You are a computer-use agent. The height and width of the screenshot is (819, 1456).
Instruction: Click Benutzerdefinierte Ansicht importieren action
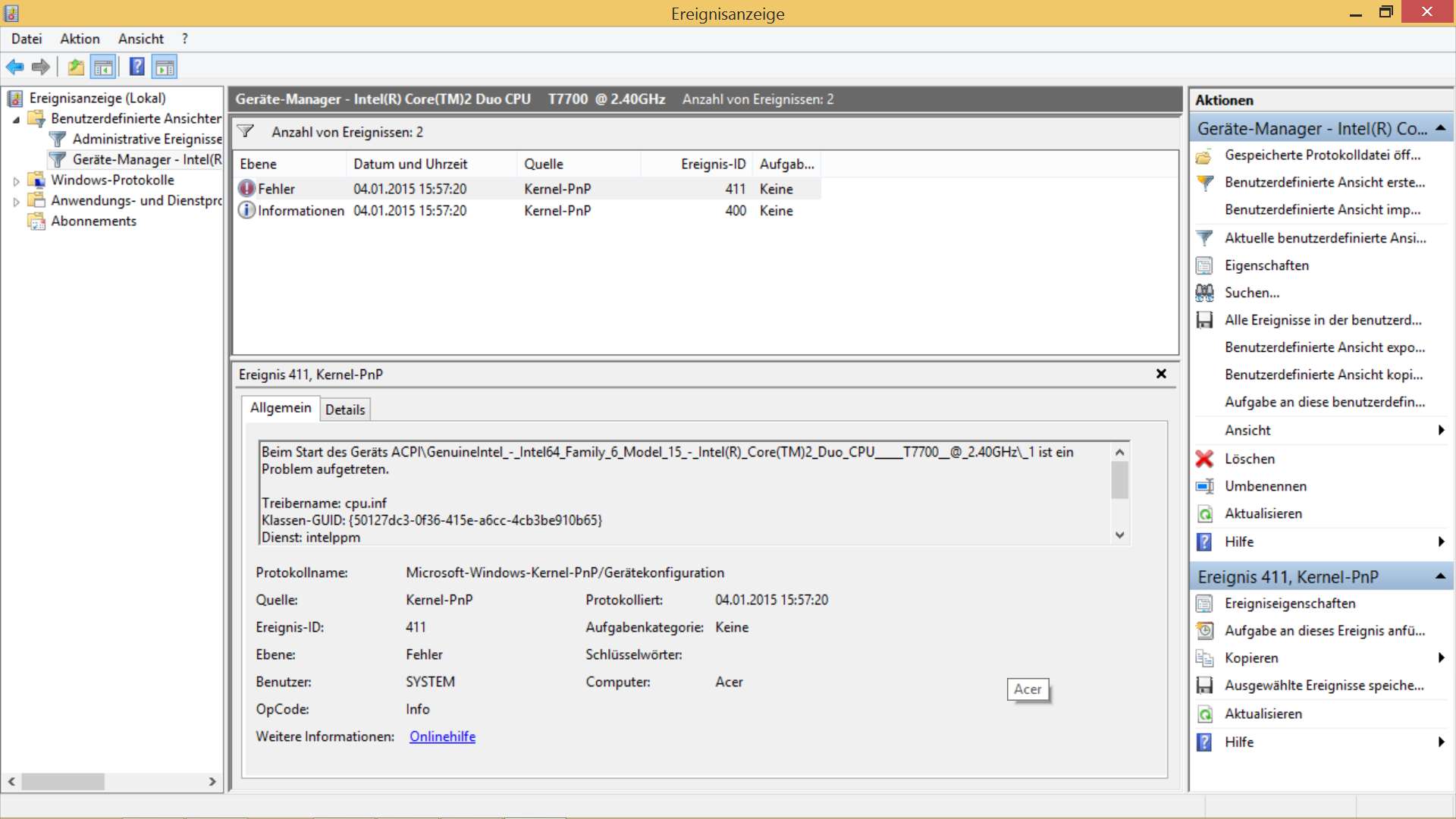[x=1322, y=210]
